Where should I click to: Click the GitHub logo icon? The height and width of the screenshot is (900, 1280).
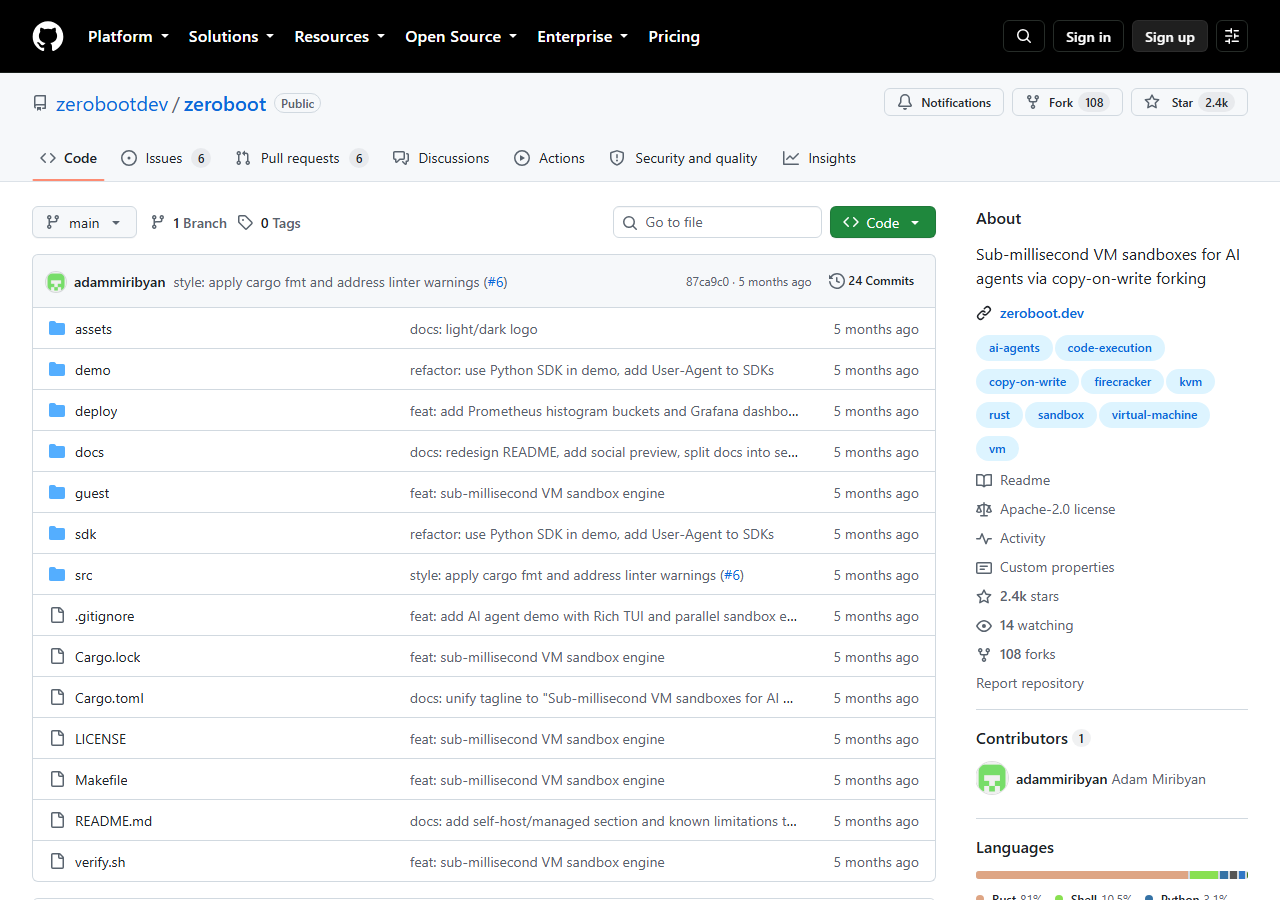(x=48, y=36)
